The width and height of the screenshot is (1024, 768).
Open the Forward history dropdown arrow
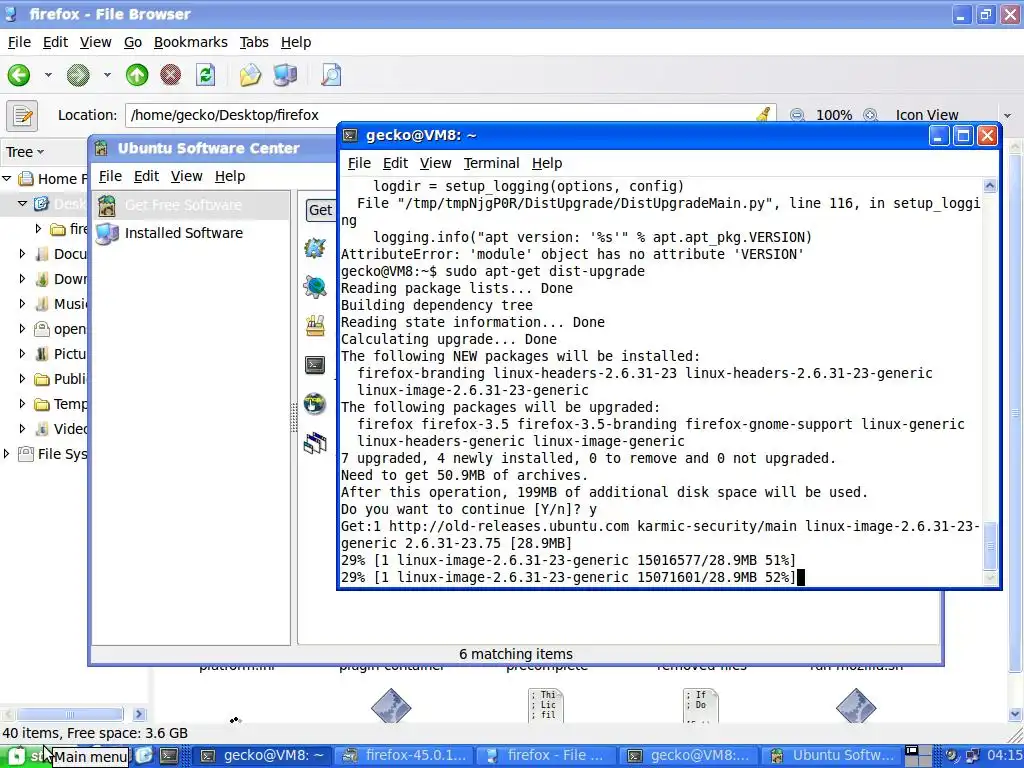(107, 75)
